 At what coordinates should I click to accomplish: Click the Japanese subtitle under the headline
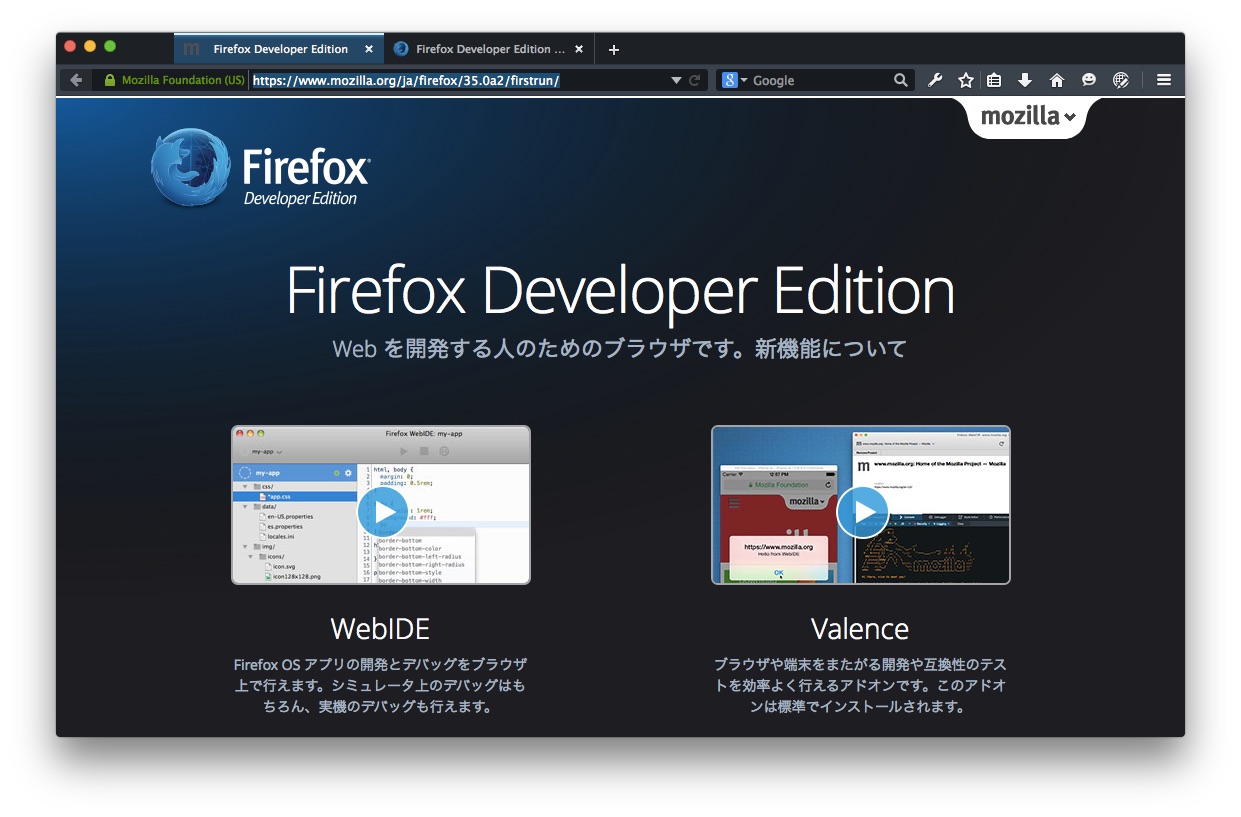tap(620, 349)
